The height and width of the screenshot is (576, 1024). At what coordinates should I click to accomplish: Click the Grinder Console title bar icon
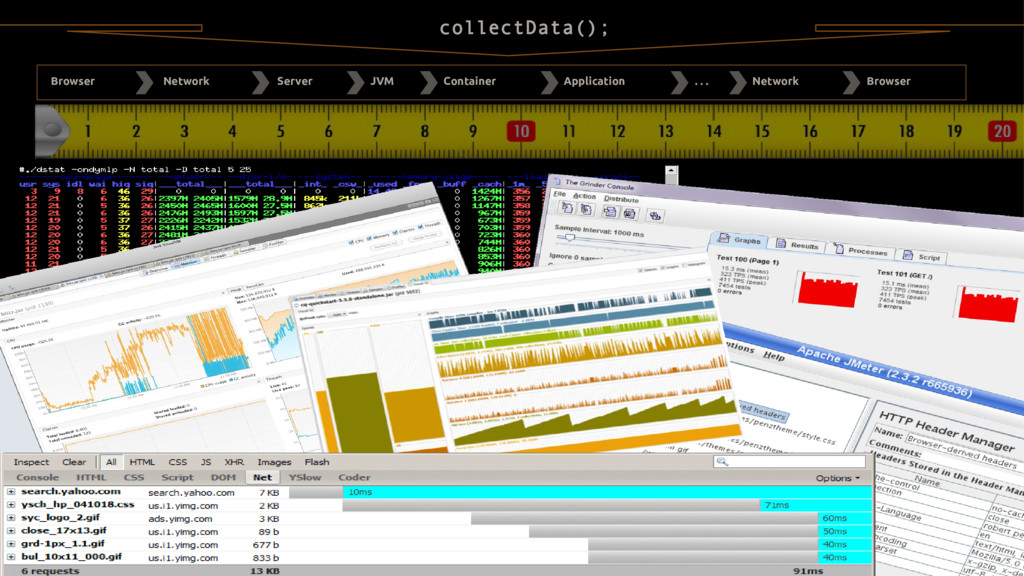point(557,181)
